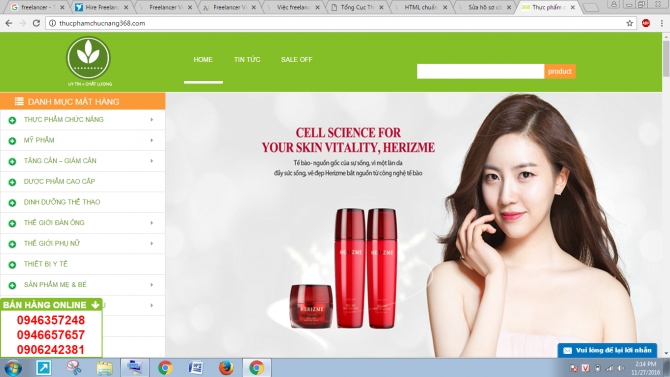Open the AdBlock extension icon
This screenshot has height=377, width=670.
tap(646, 23)
